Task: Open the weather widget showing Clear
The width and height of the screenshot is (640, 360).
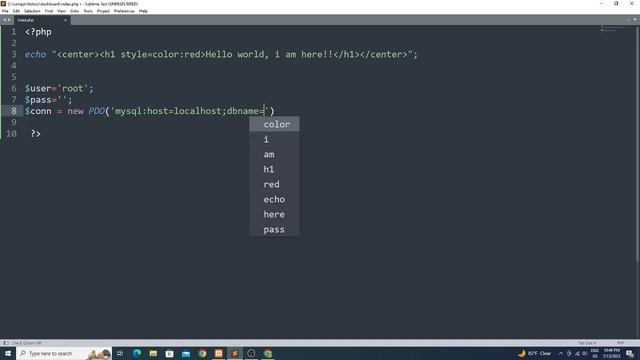Action: [x=534, y=353]
